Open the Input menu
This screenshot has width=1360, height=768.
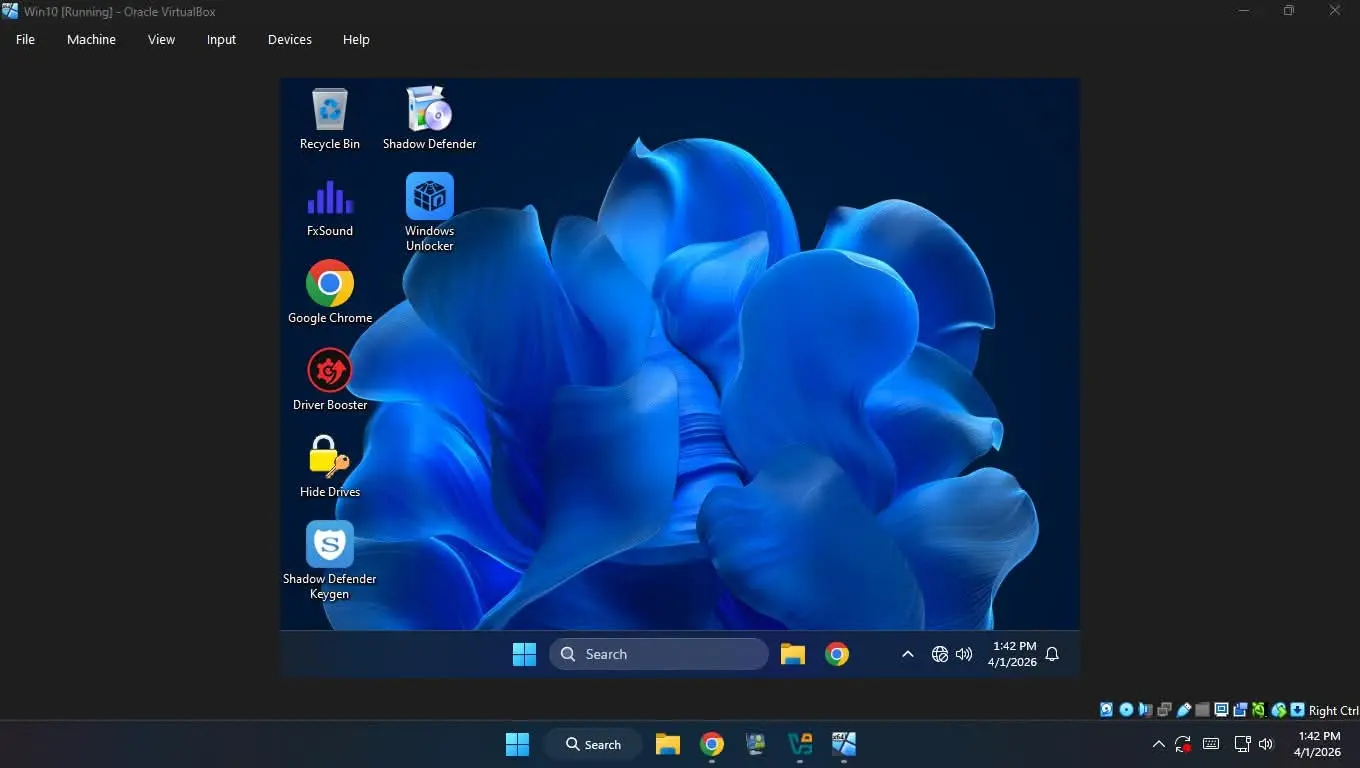click(221, 40)
